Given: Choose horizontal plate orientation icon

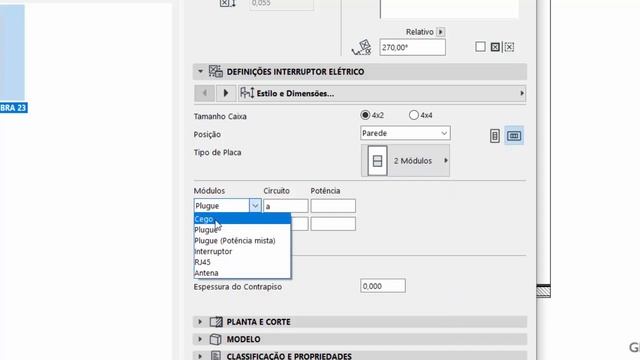Looking at the screenshot, I should point(514,136).
